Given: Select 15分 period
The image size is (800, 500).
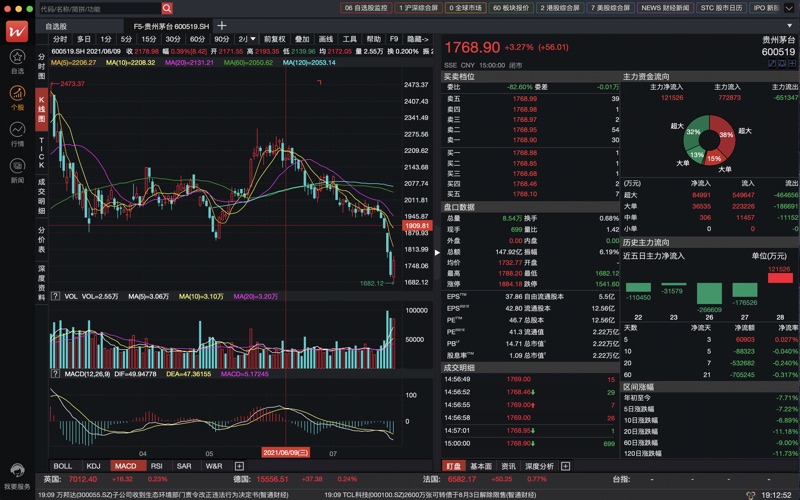Looking at the screenshot, I should pyautogui.click(x=148, y=39).
